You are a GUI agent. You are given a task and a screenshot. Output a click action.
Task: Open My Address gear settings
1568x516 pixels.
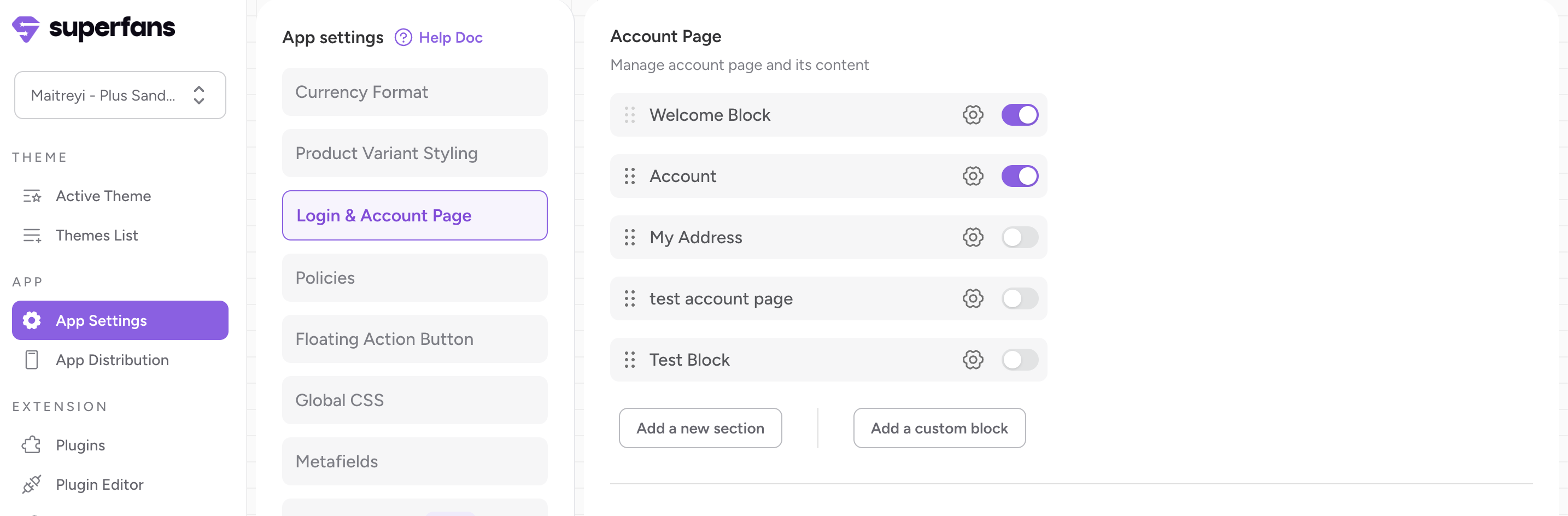click(972, 237)
